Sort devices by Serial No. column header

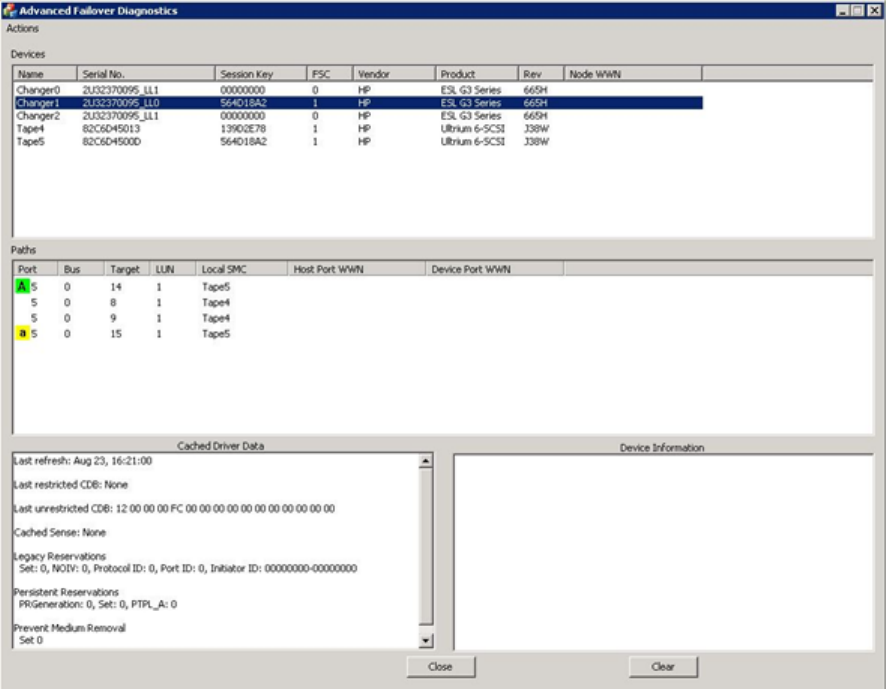[146, 74]
